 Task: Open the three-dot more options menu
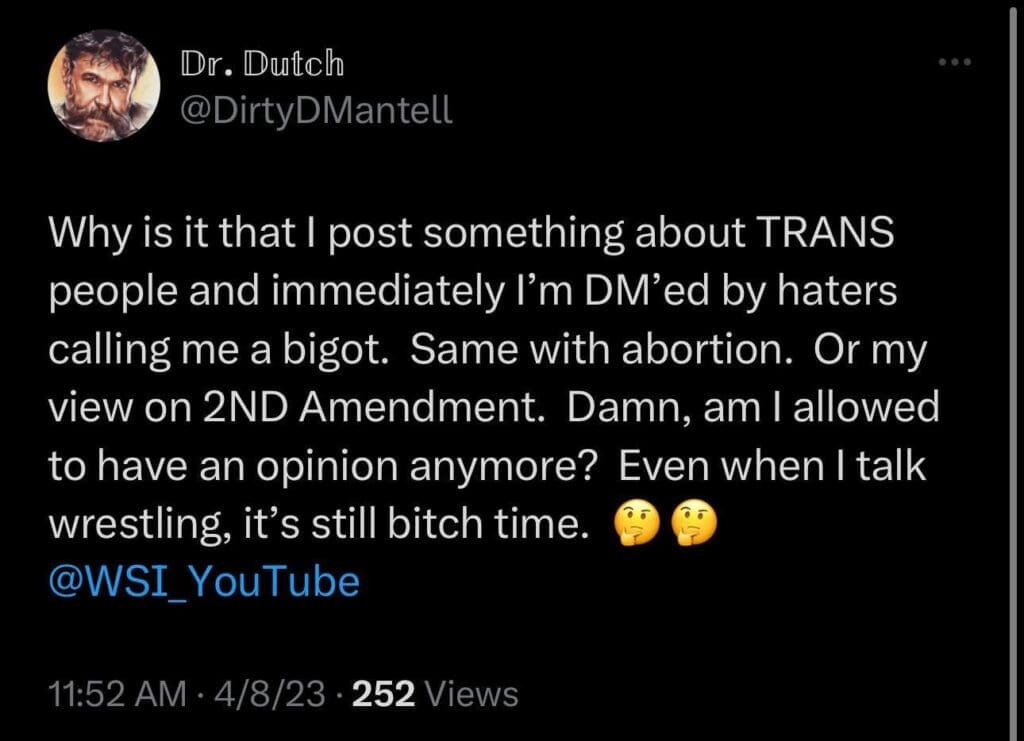click(956, 62)
